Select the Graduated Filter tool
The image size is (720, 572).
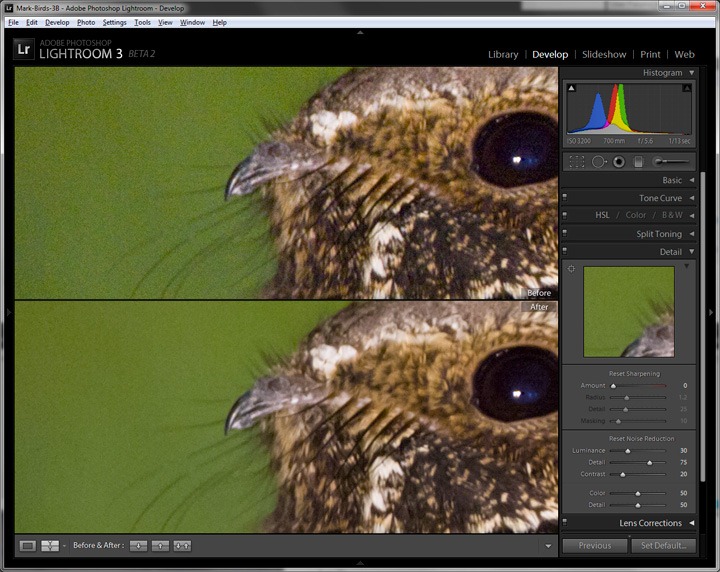coord(638,162)
